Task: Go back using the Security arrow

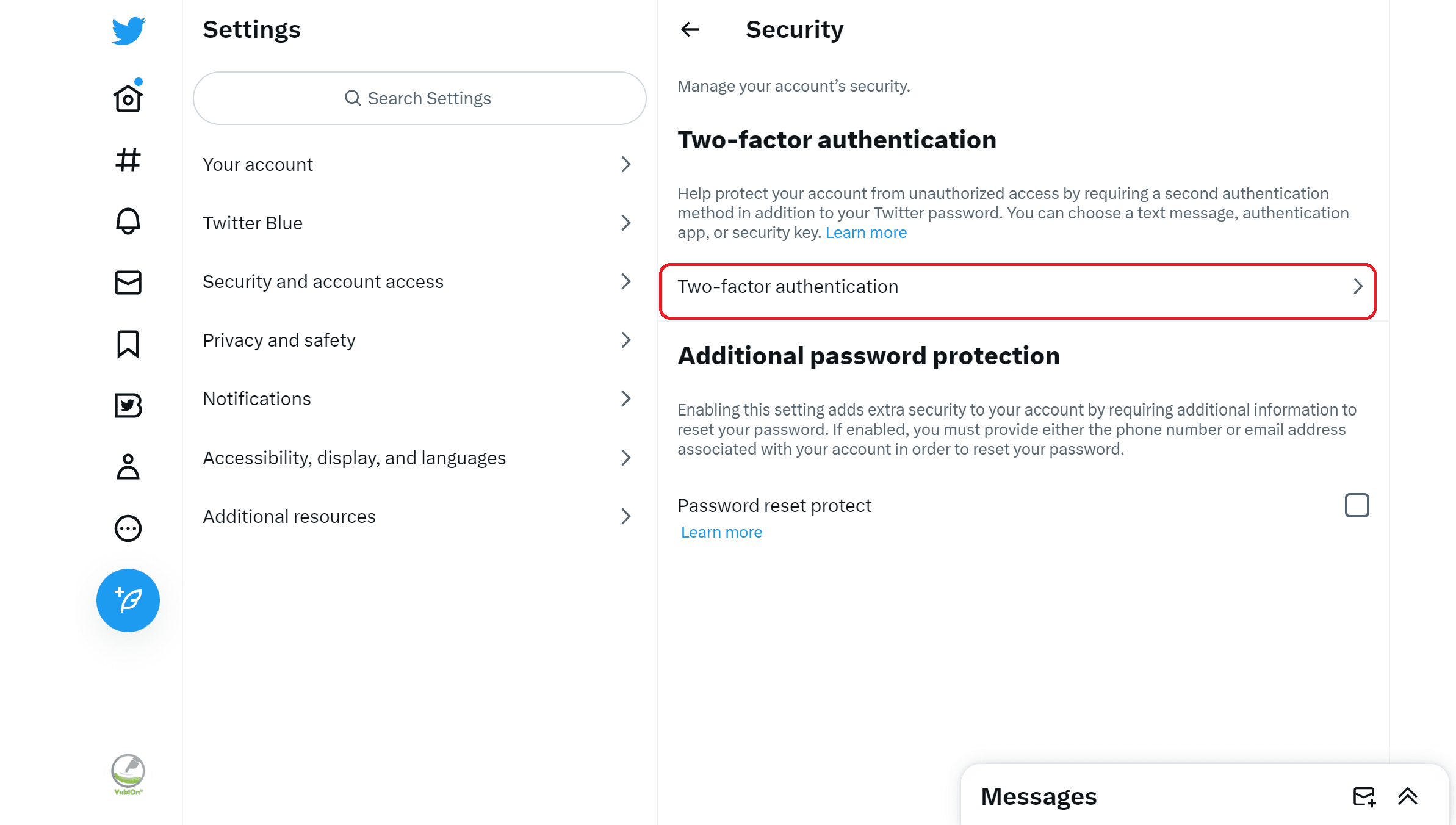Action: pos(690,29)
